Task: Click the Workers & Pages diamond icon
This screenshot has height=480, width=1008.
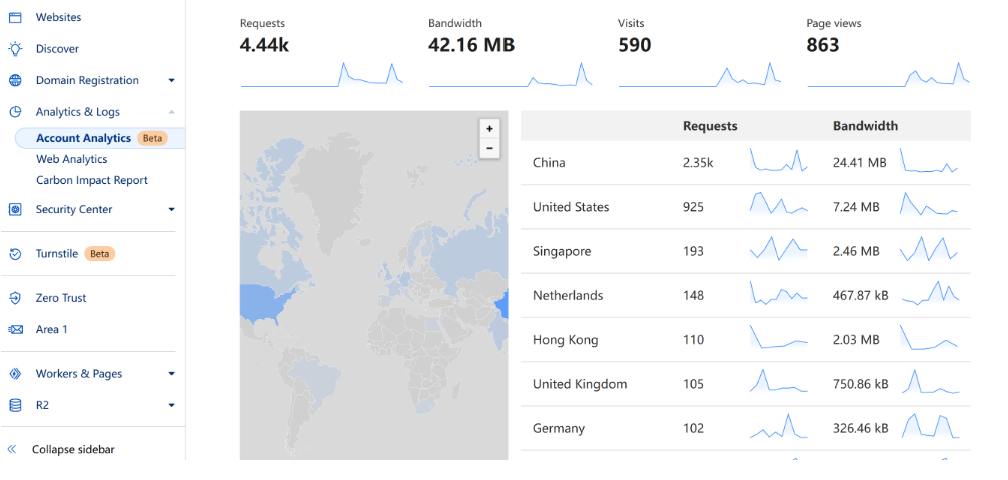Action: coord(15,374)
